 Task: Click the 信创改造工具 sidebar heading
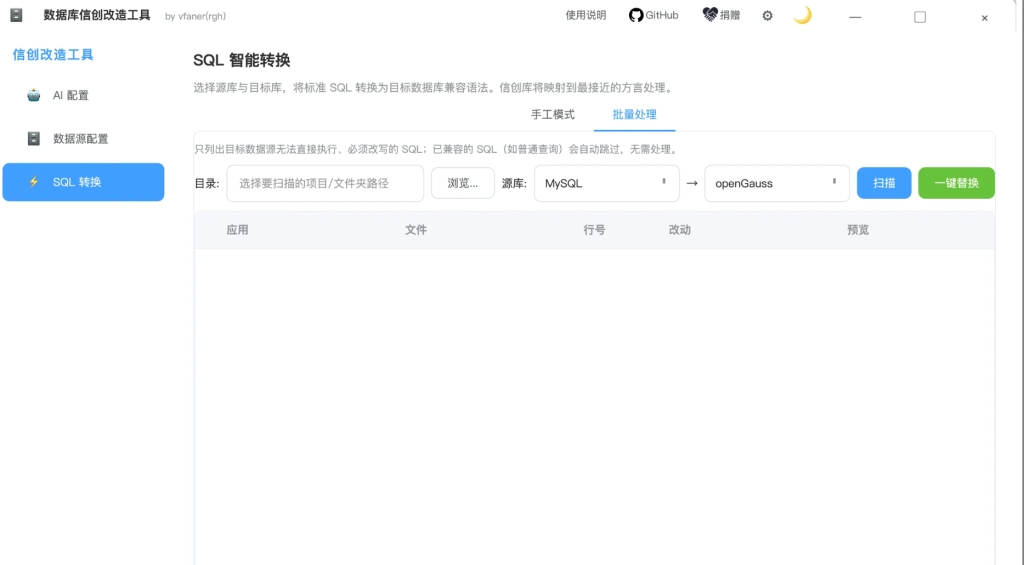(53, 55)
